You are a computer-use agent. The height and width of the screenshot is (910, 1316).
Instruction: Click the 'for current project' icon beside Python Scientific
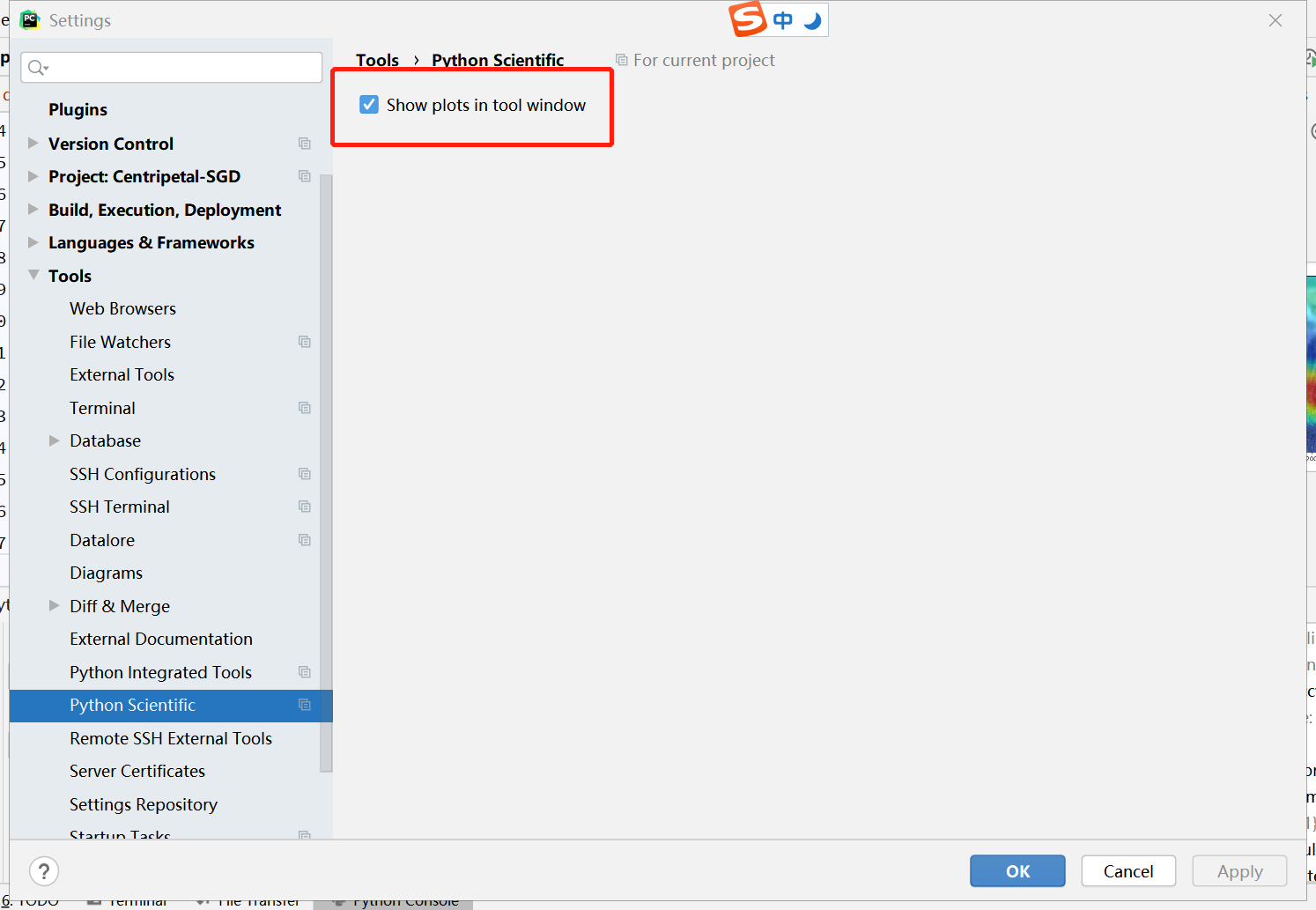tap(305, 705)
